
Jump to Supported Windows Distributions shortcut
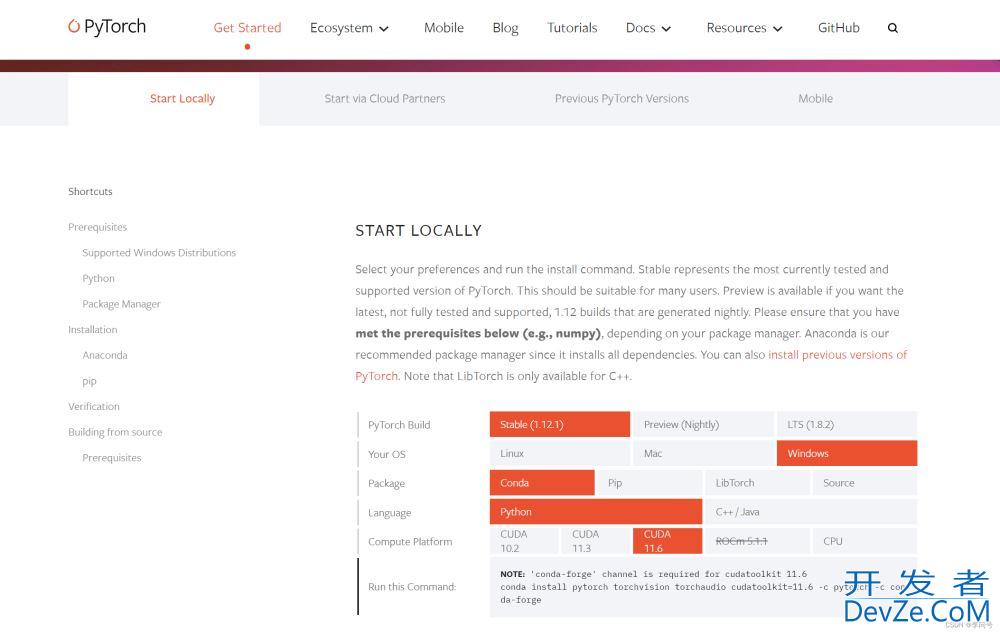coord(159,252)
